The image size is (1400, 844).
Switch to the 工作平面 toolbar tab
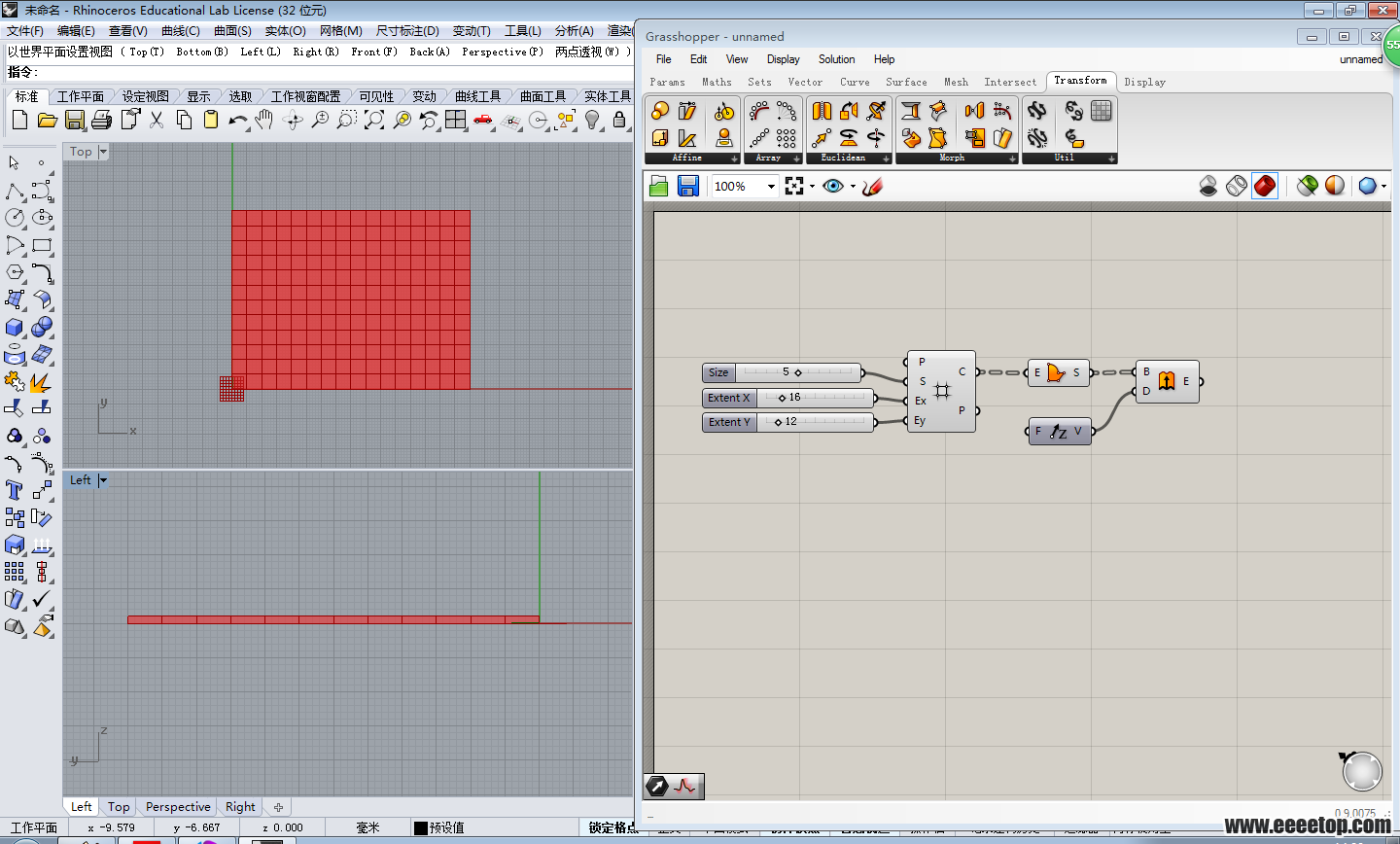coord(80,96)
